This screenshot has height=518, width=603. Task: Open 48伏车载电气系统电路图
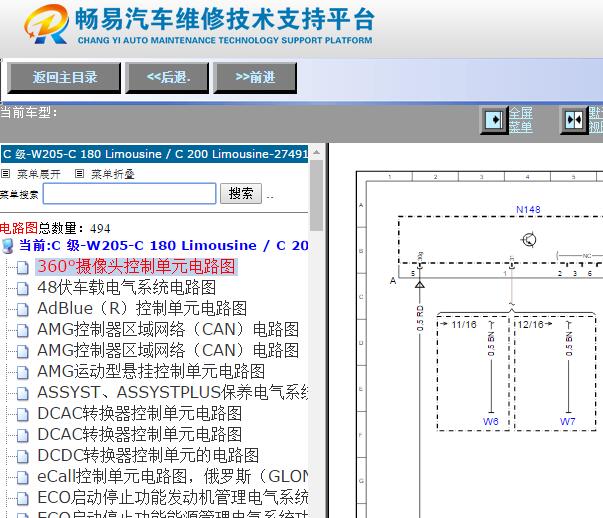(127, 287)
